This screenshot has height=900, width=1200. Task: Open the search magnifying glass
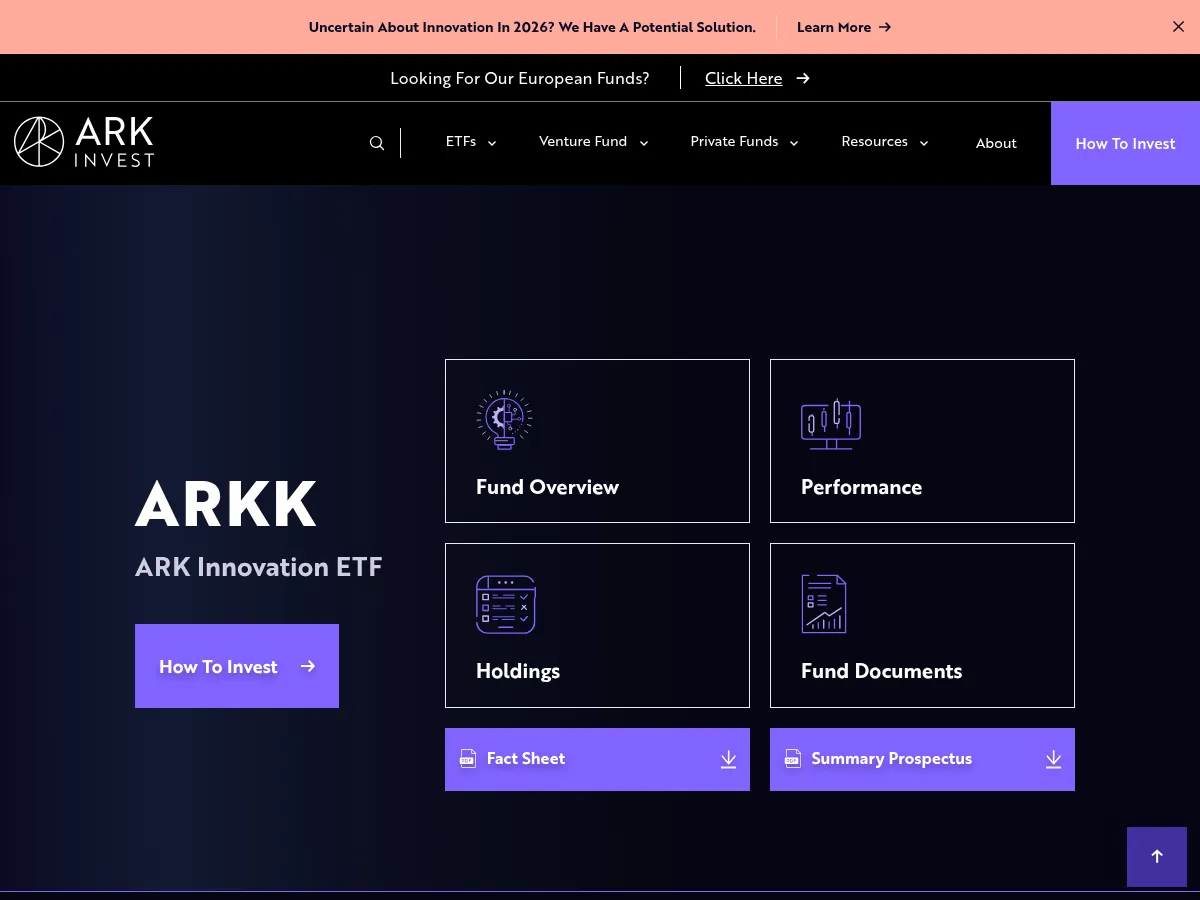coord(377,142)
